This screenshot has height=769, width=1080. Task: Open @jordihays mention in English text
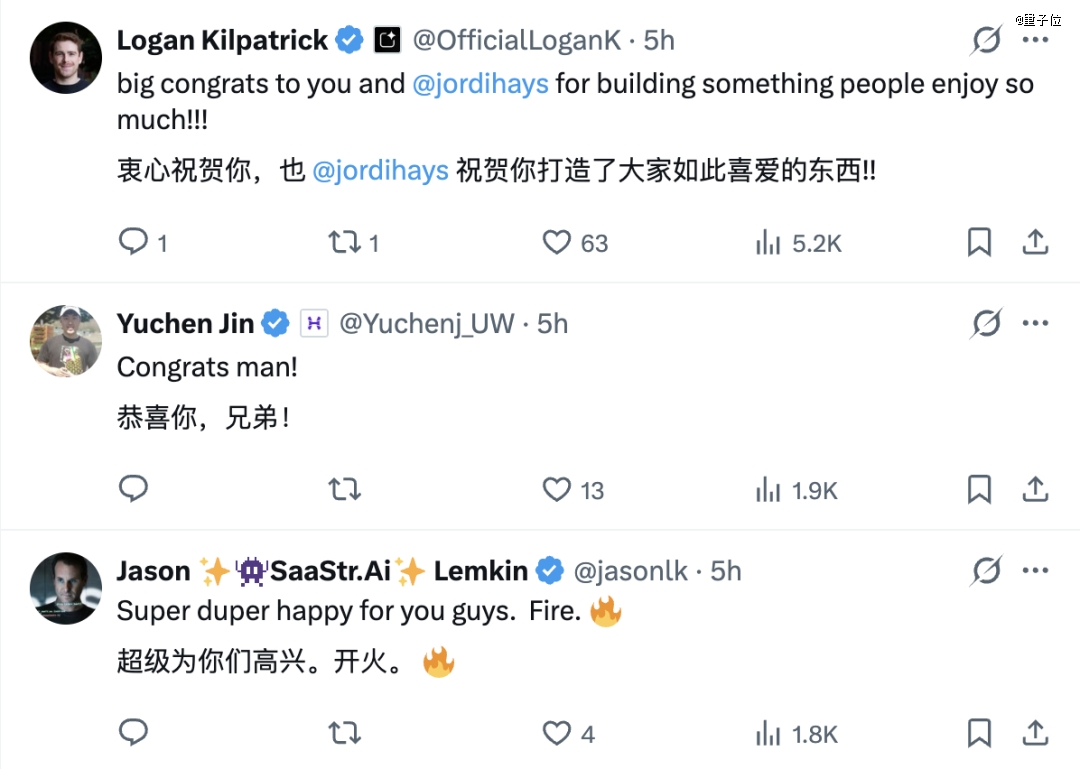click(480, 83)
